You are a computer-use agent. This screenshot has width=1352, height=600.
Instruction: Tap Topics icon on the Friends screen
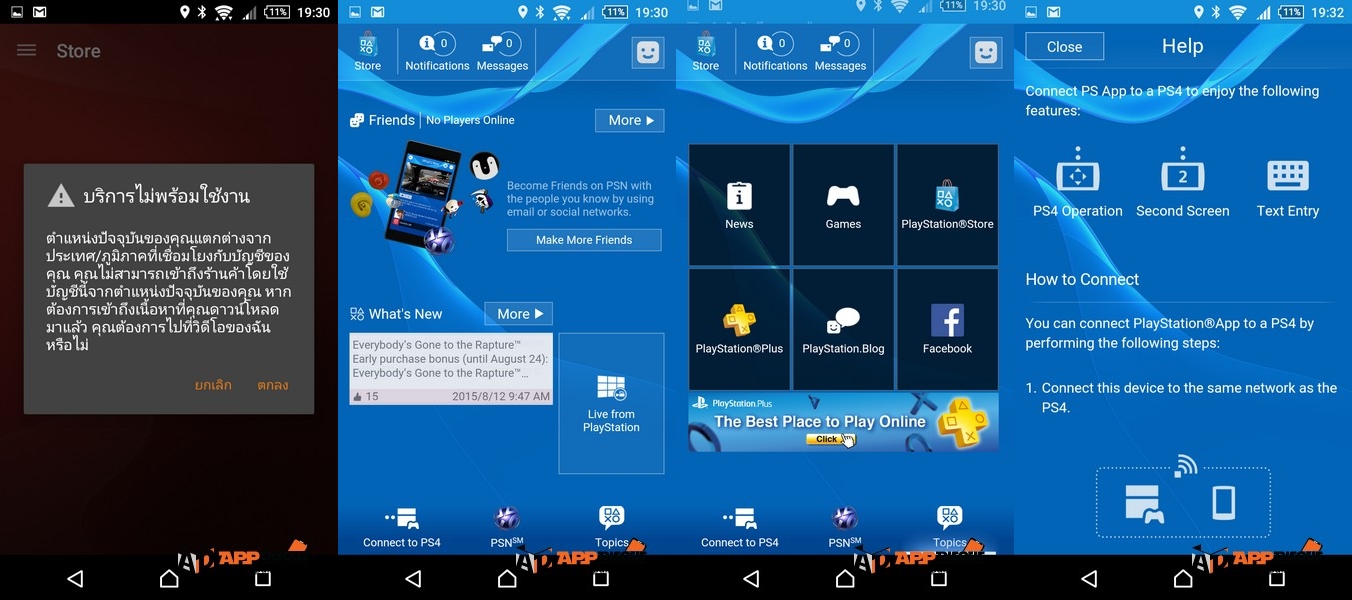(x=612, y=527)
